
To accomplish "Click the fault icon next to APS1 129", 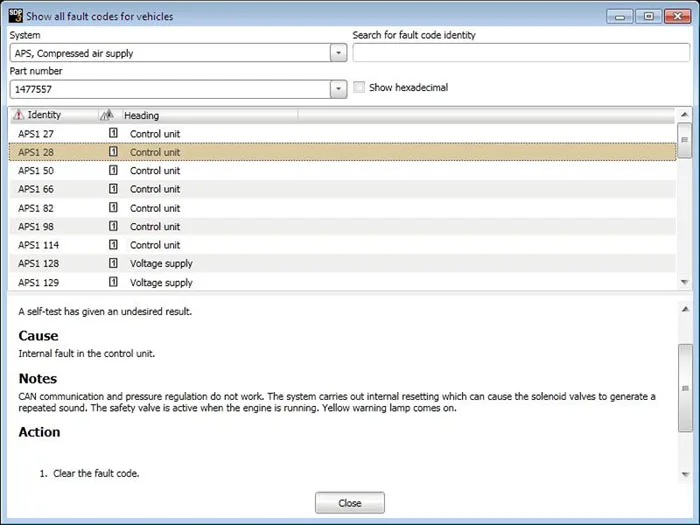I will [113, 282].
